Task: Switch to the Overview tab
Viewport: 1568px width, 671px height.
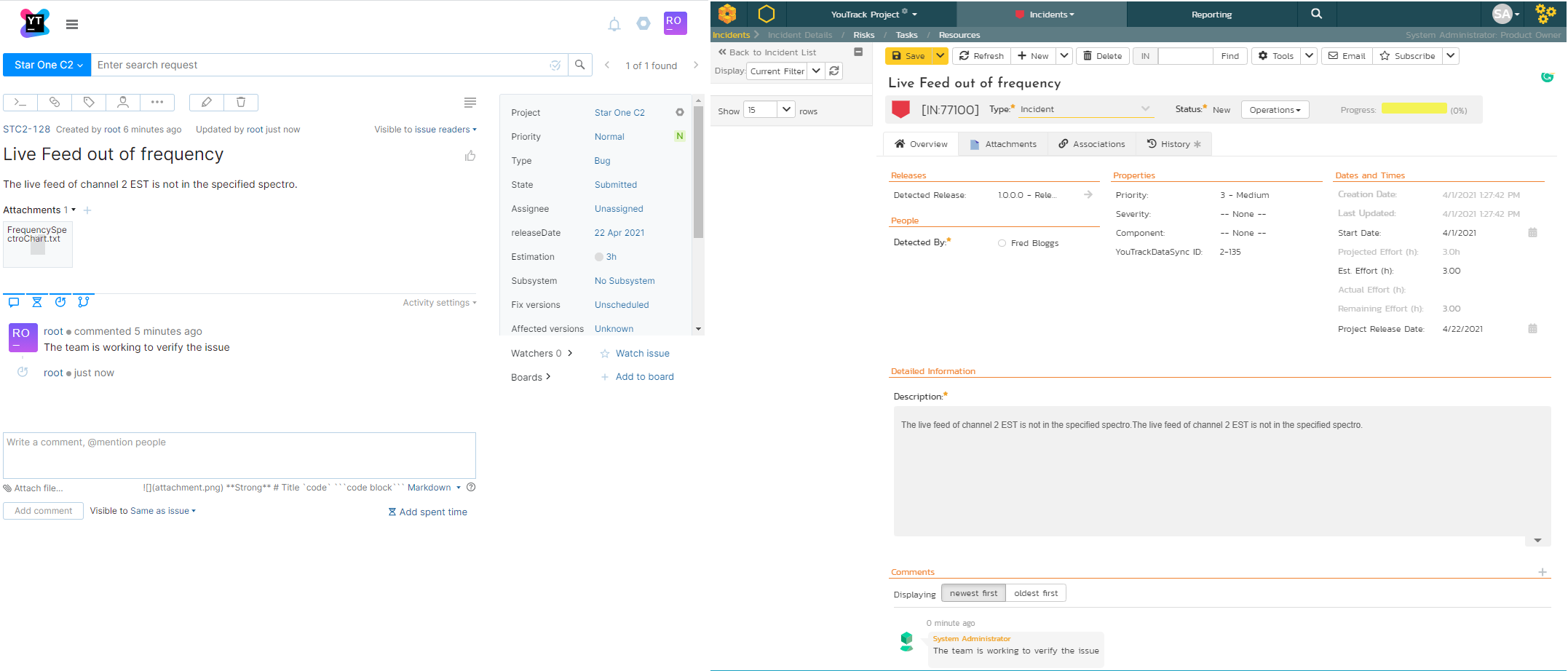Action: [921, 144]
